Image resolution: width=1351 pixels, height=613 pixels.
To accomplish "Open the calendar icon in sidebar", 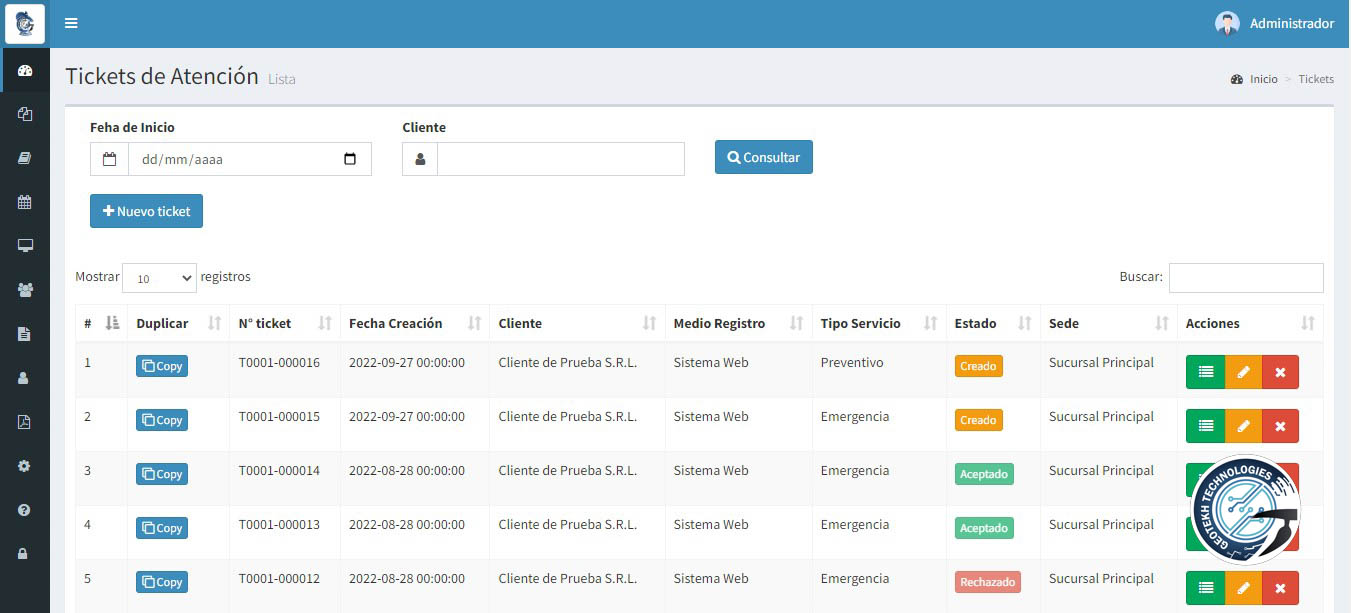I will 25,202.
